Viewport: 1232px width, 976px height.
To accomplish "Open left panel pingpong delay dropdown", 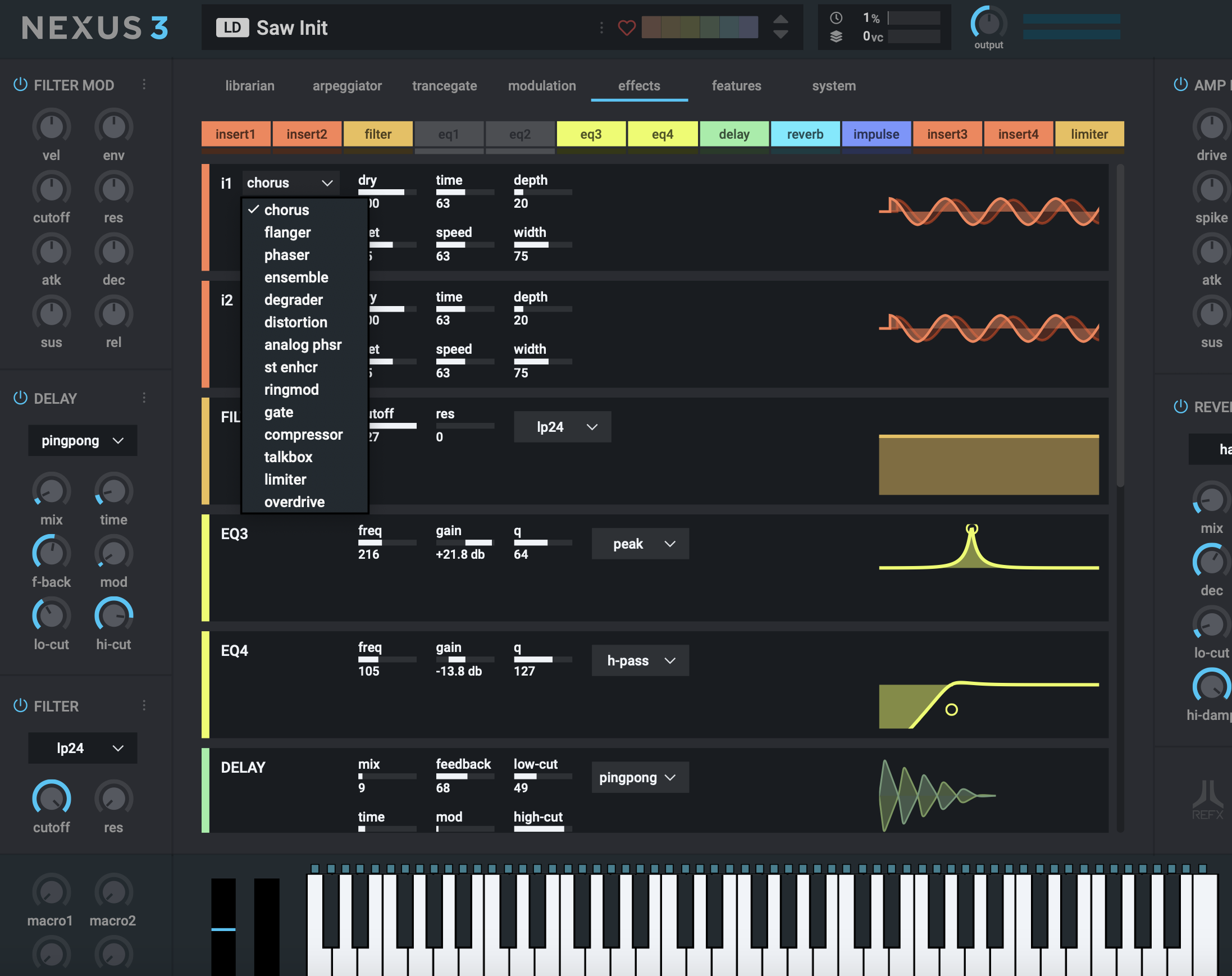I will click(83, 441).
